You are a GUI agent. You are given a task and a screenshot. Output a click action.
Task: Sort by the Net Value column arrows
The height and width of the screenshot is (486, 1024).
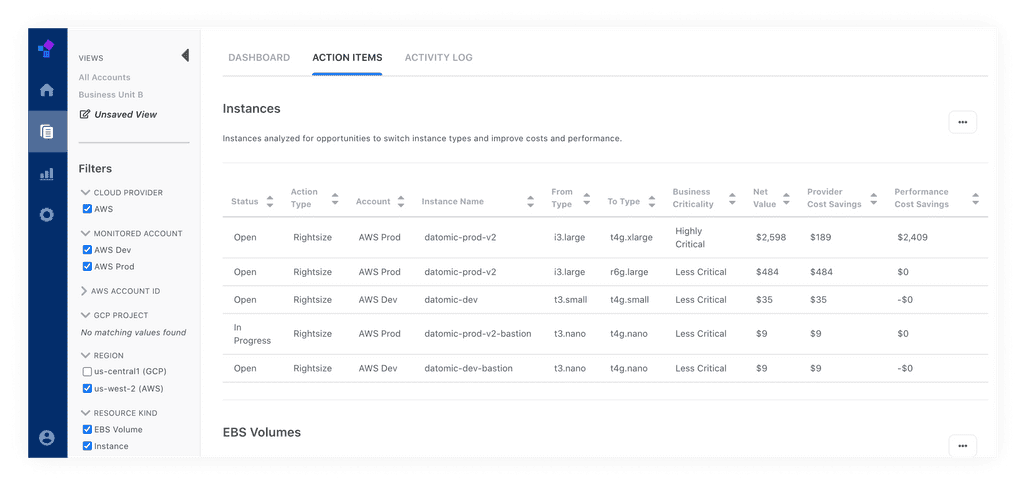point(788,198)
